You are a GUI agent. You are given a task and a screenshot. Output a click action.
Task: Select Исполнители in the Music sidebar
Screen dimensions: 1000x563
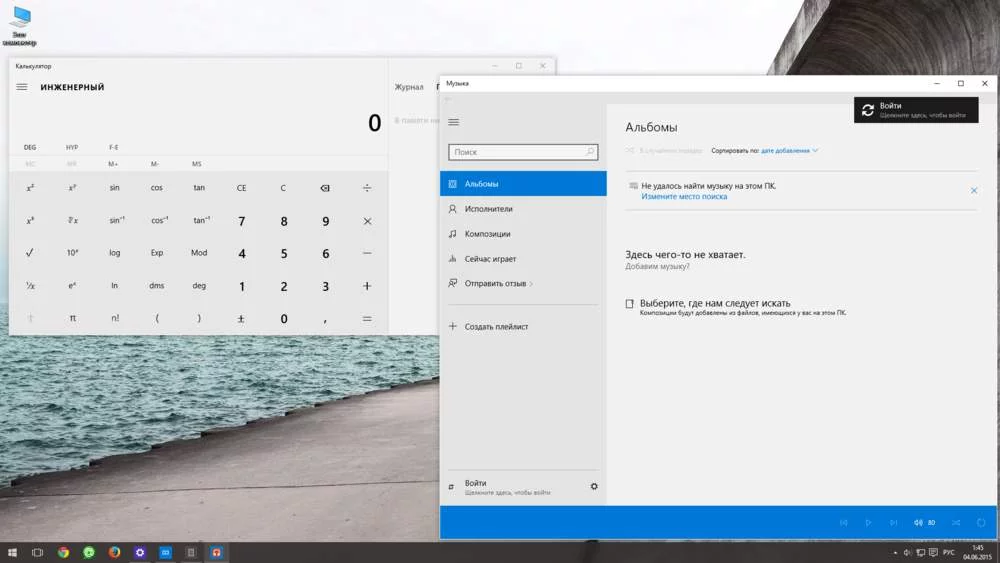point(488,209)
